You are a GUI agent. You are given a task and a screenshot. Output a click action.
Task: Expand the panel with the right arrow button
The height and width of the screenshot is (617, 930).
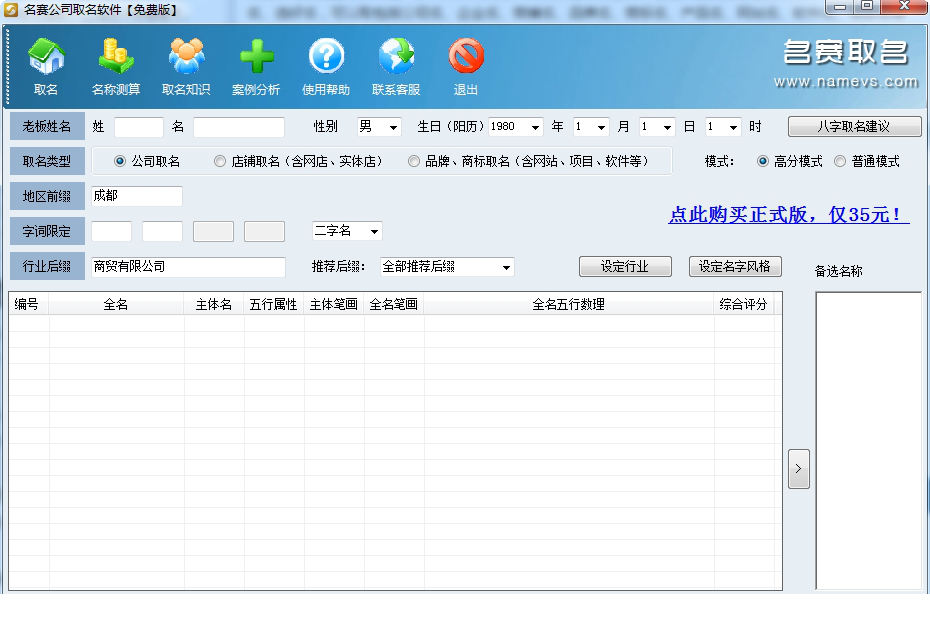798,468
